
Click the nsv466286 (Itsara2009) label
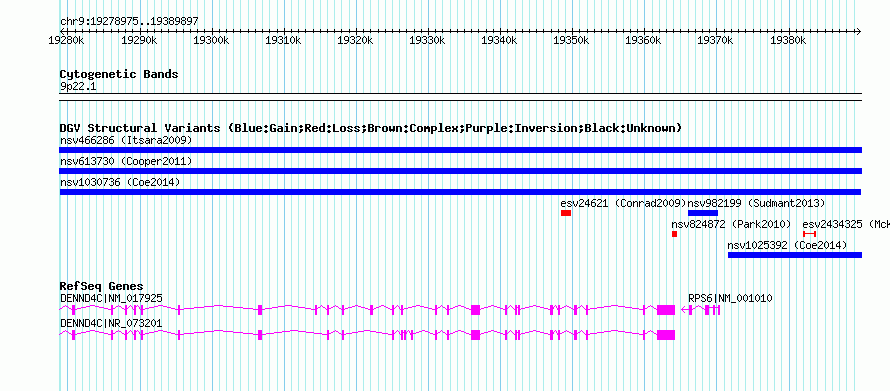point(126,140)
